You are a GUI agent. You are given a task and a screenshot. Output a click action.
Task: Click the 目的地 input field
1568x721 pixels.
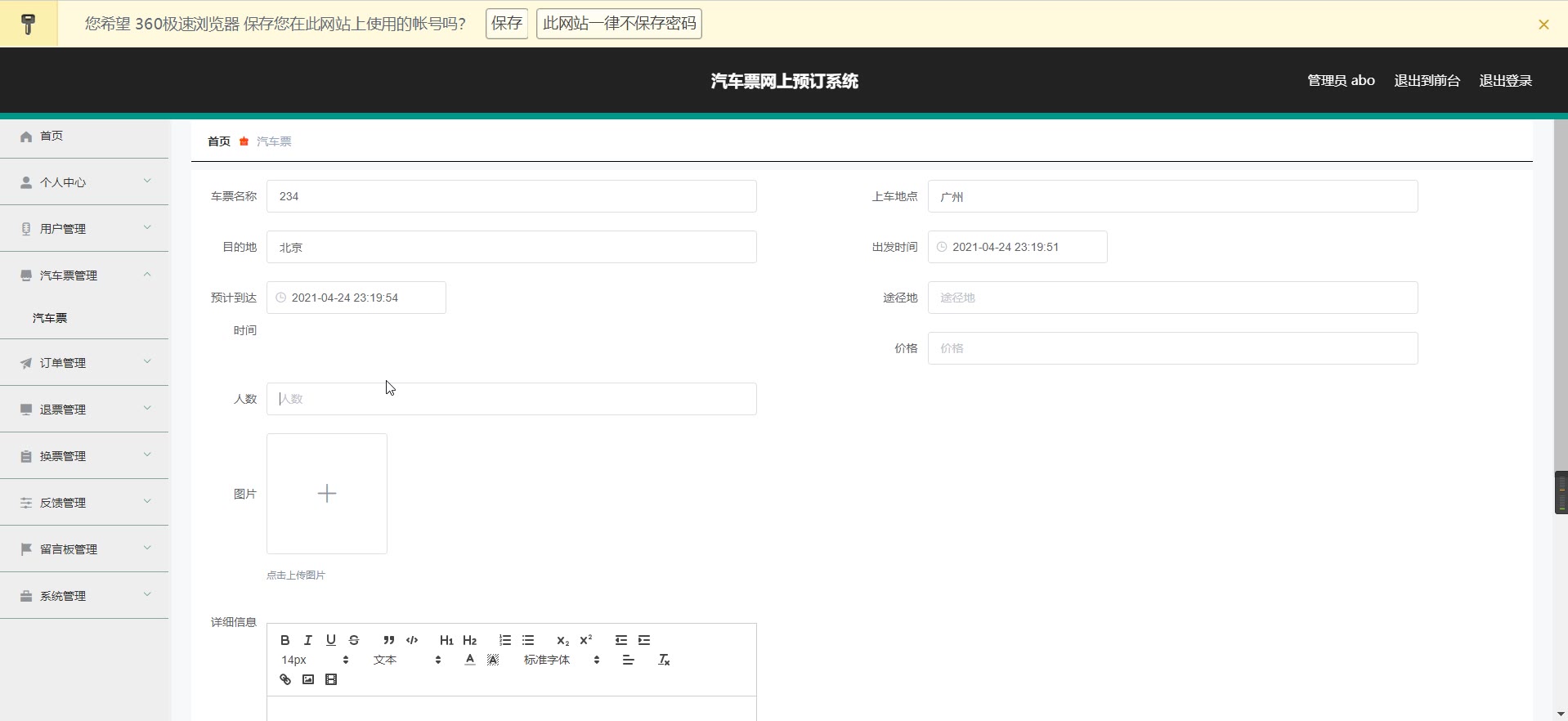pyautogui.click(x=512, y=247)
